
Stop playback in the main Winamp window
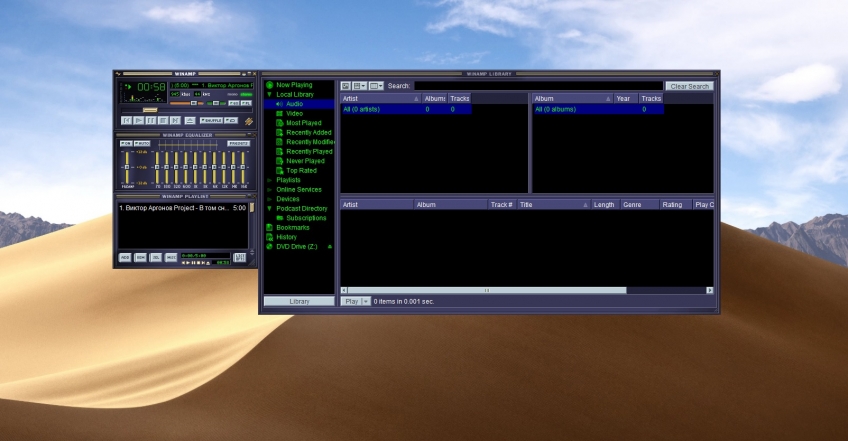[x=163, y=120]
